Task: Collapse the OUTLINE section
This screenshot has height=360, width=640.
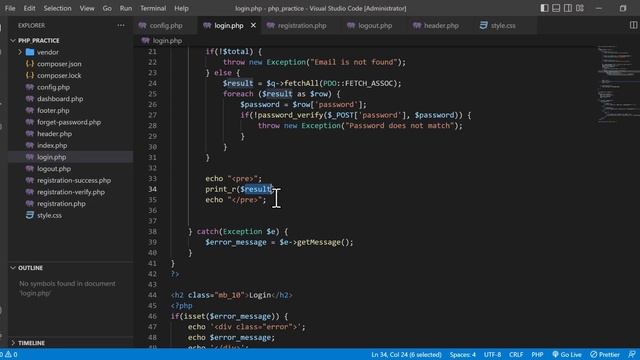Action: tap(30, 268)
